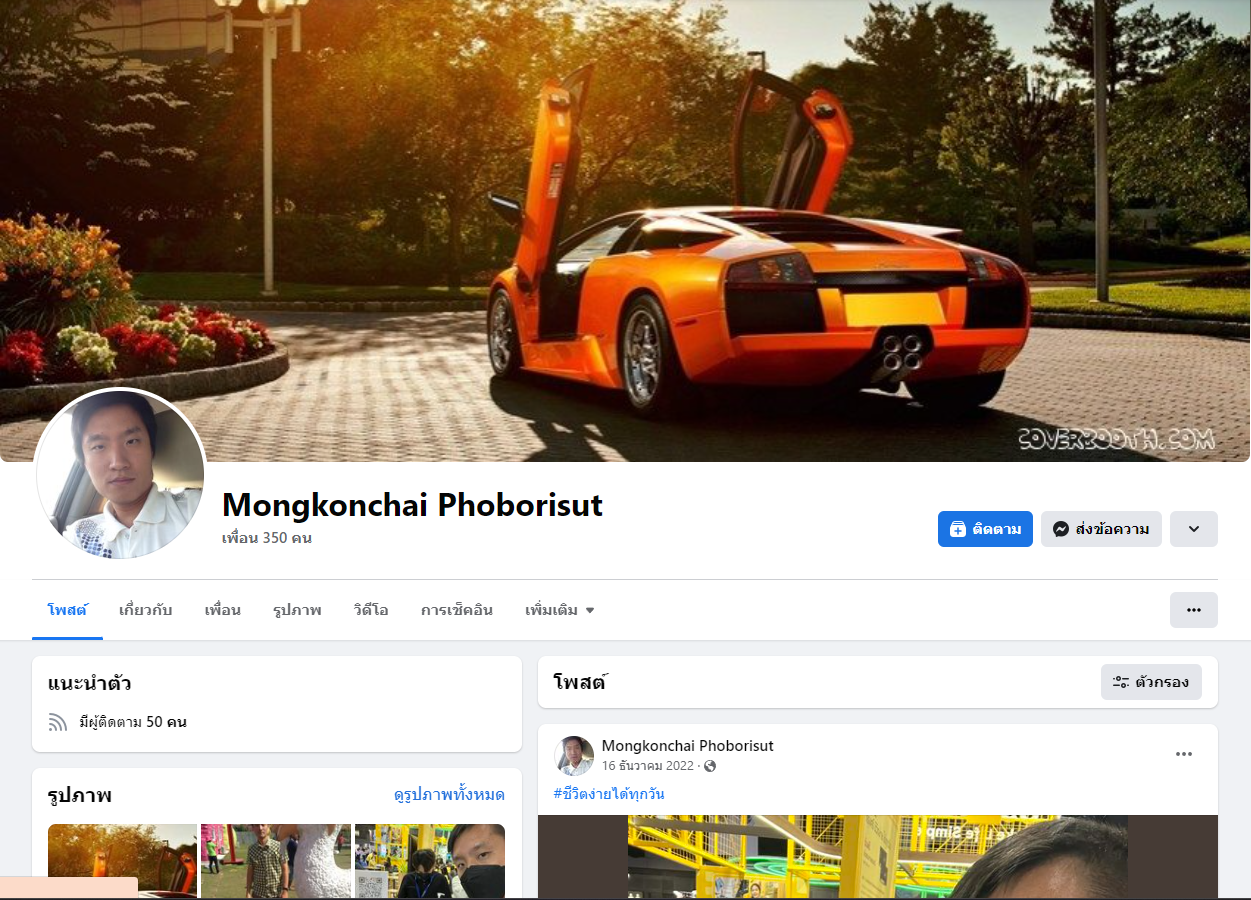Select the วิดีโอ (Videos) tab

point(371,610)
